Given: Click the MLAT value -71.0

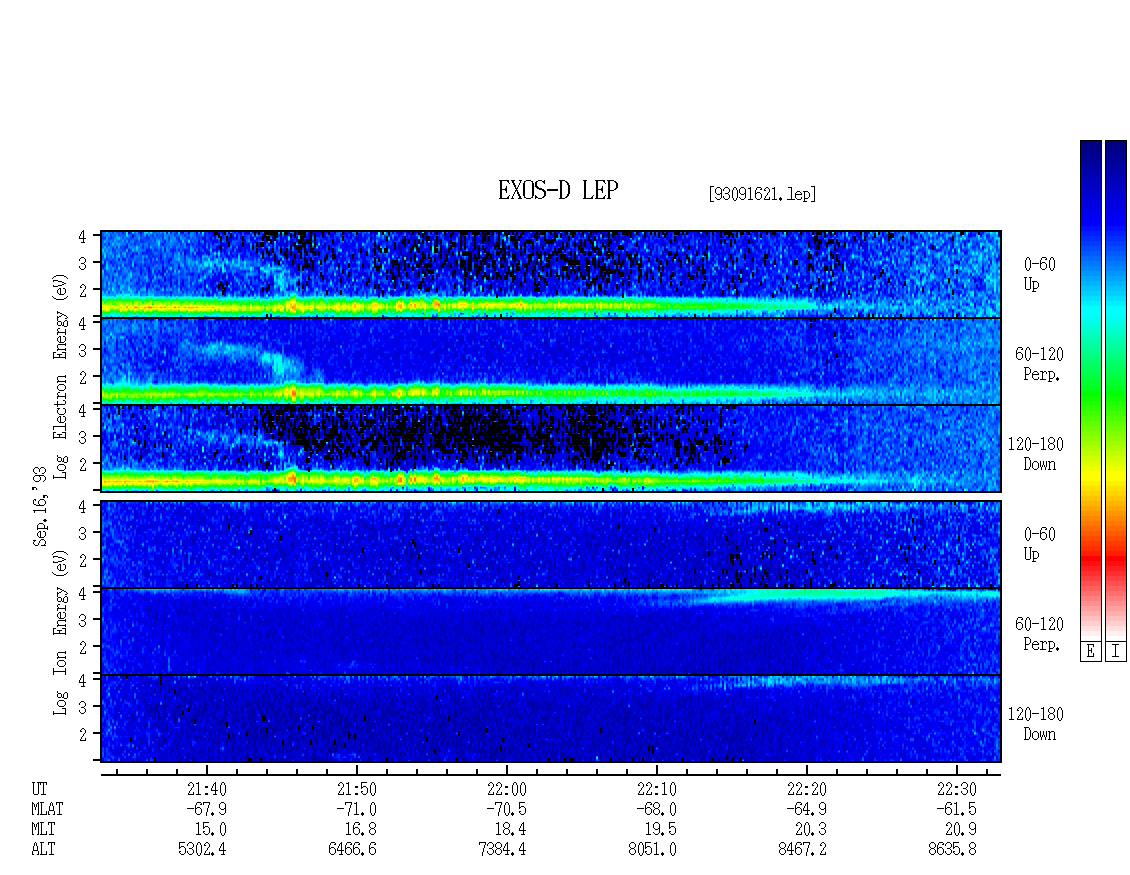Looking at the screenshot, I should [x=357, y=809].
